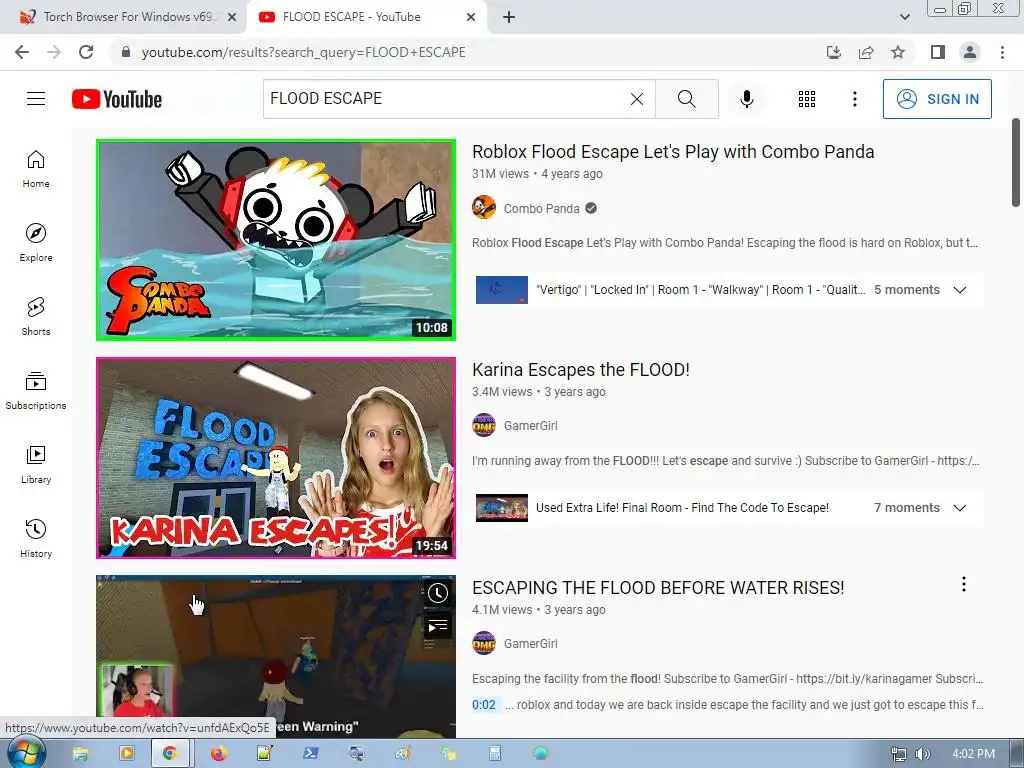Click the browser back arrow

pos(22,52)
